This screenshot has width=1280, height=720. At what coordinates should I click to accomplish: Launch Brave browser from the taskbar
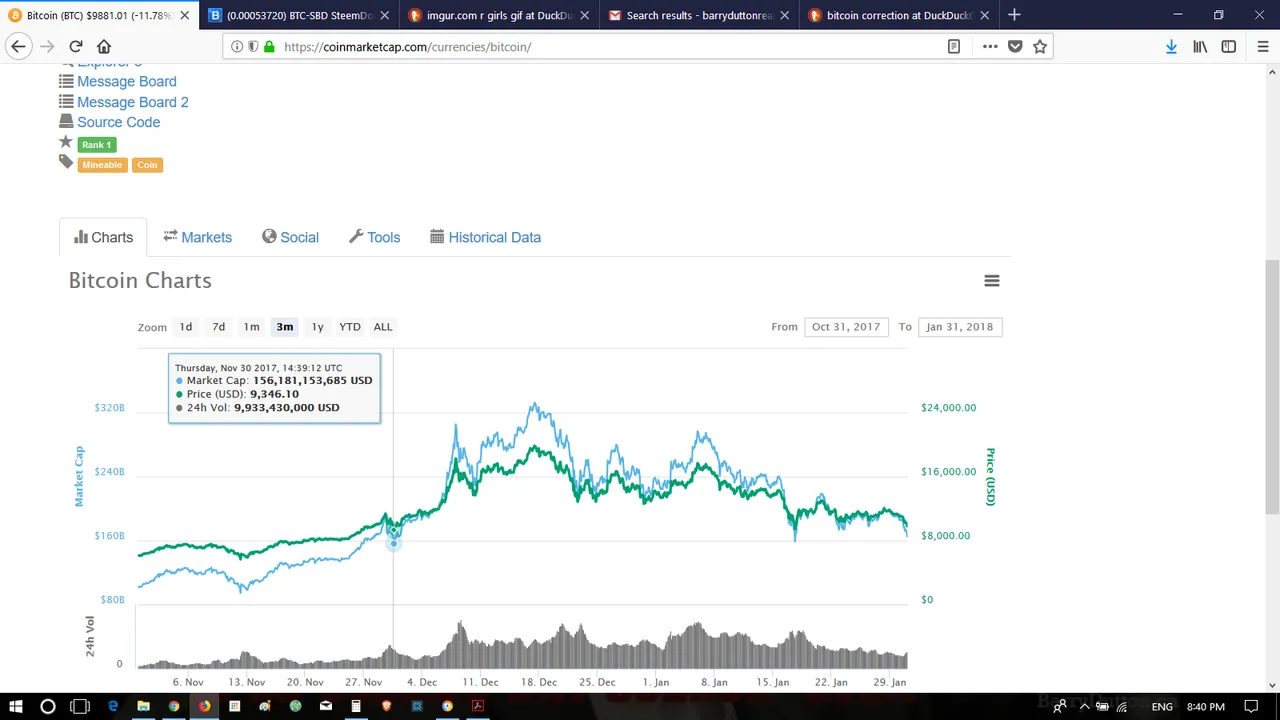(386, 706)
